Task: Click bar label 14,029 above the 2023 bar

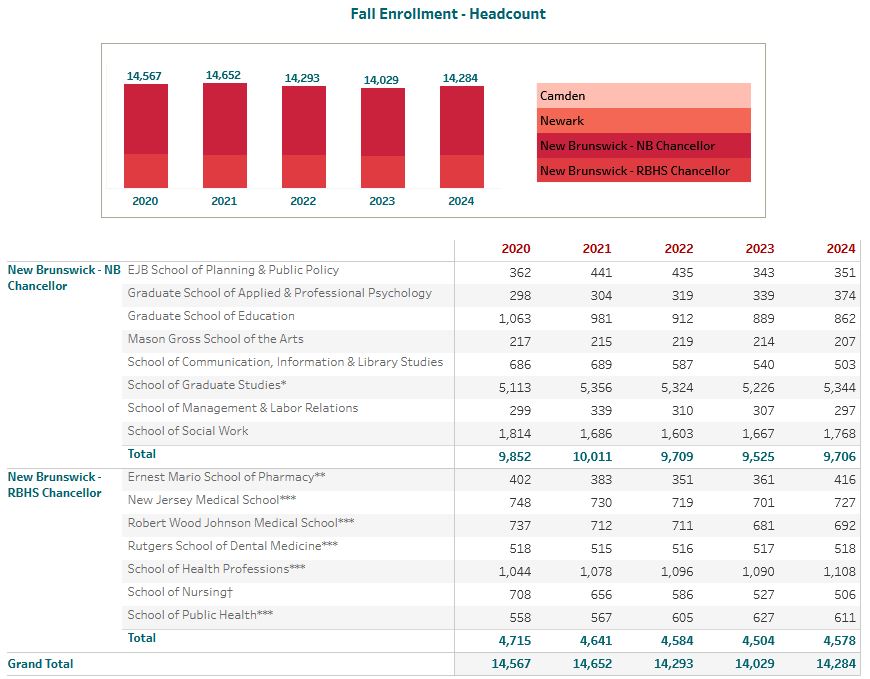Action: 381,80
